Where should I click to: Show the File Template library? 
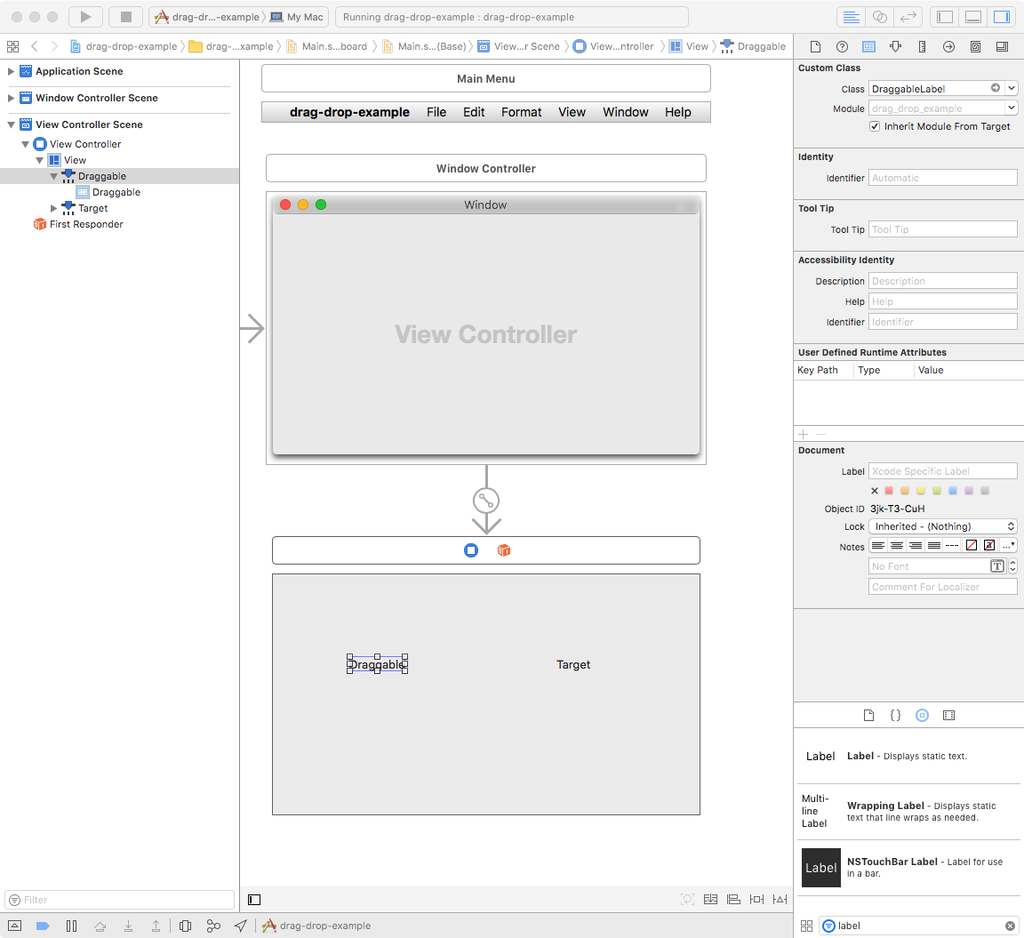click(x=869, y=715)
